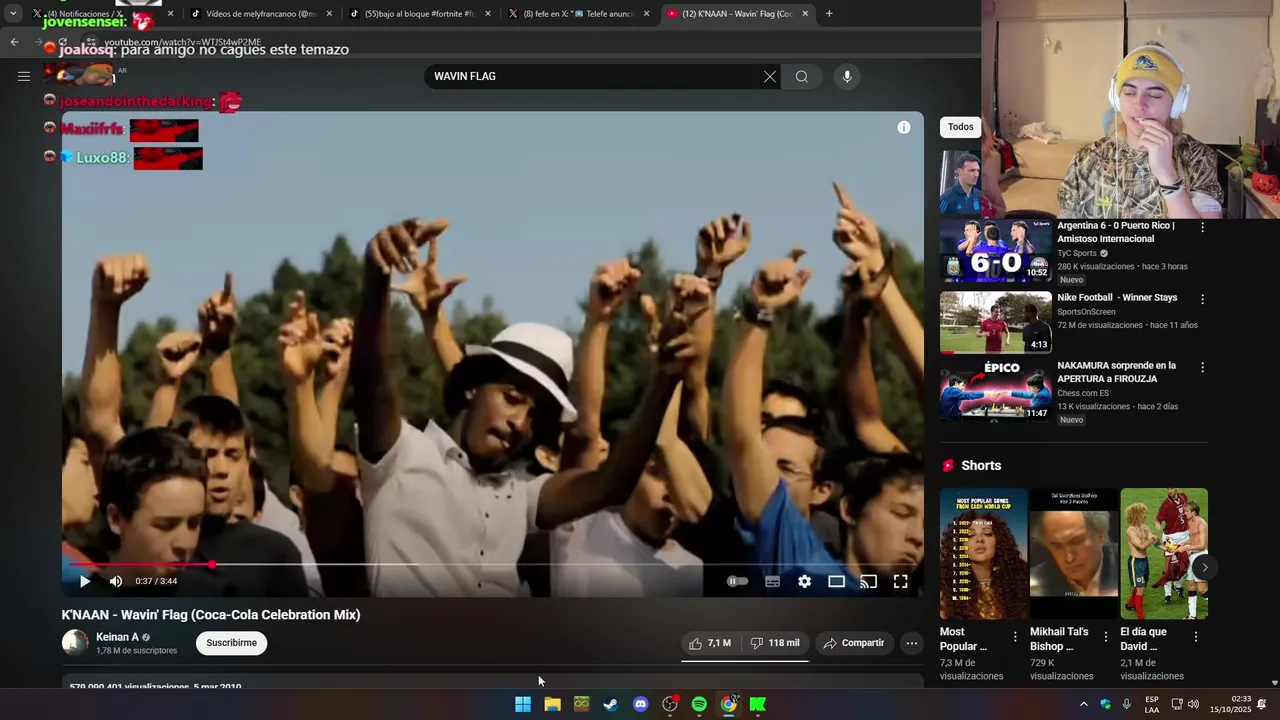This screenshot has width=1280, height=720.
Task: Play the paused Wavin' Flag video
Action: (x=85, y=581)
